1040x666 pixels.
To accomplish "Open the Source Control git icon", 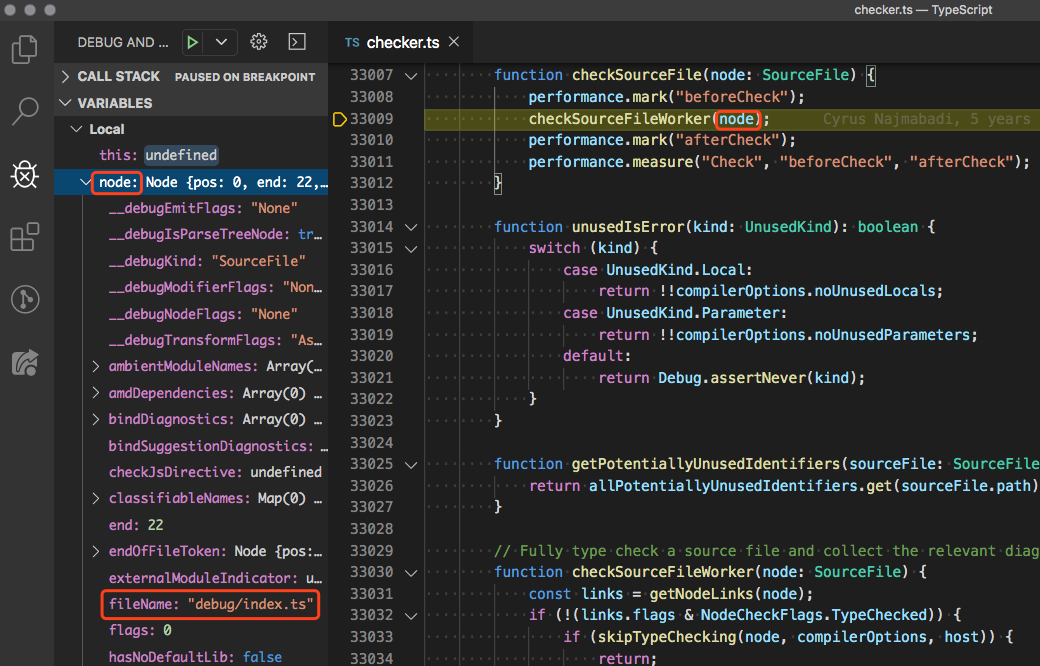I will 25,299.
